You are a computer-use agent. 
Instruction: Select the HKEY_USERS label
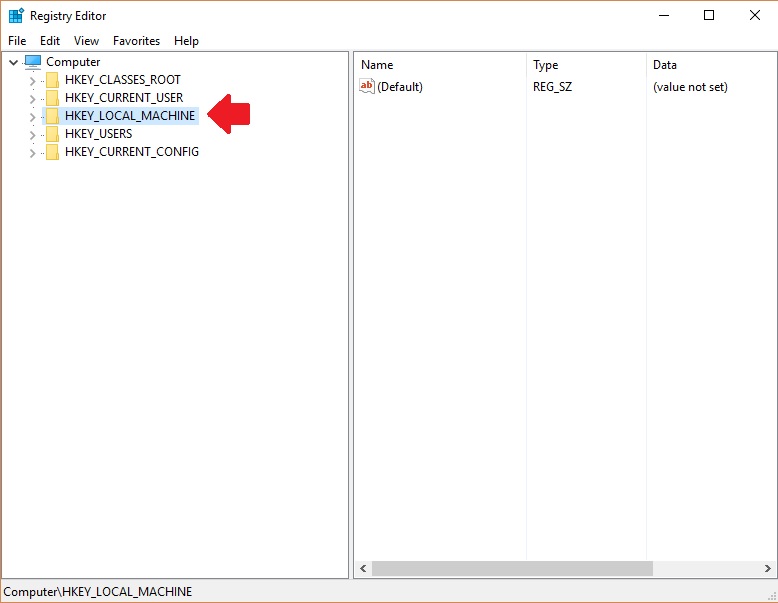[x=99, y=134]
